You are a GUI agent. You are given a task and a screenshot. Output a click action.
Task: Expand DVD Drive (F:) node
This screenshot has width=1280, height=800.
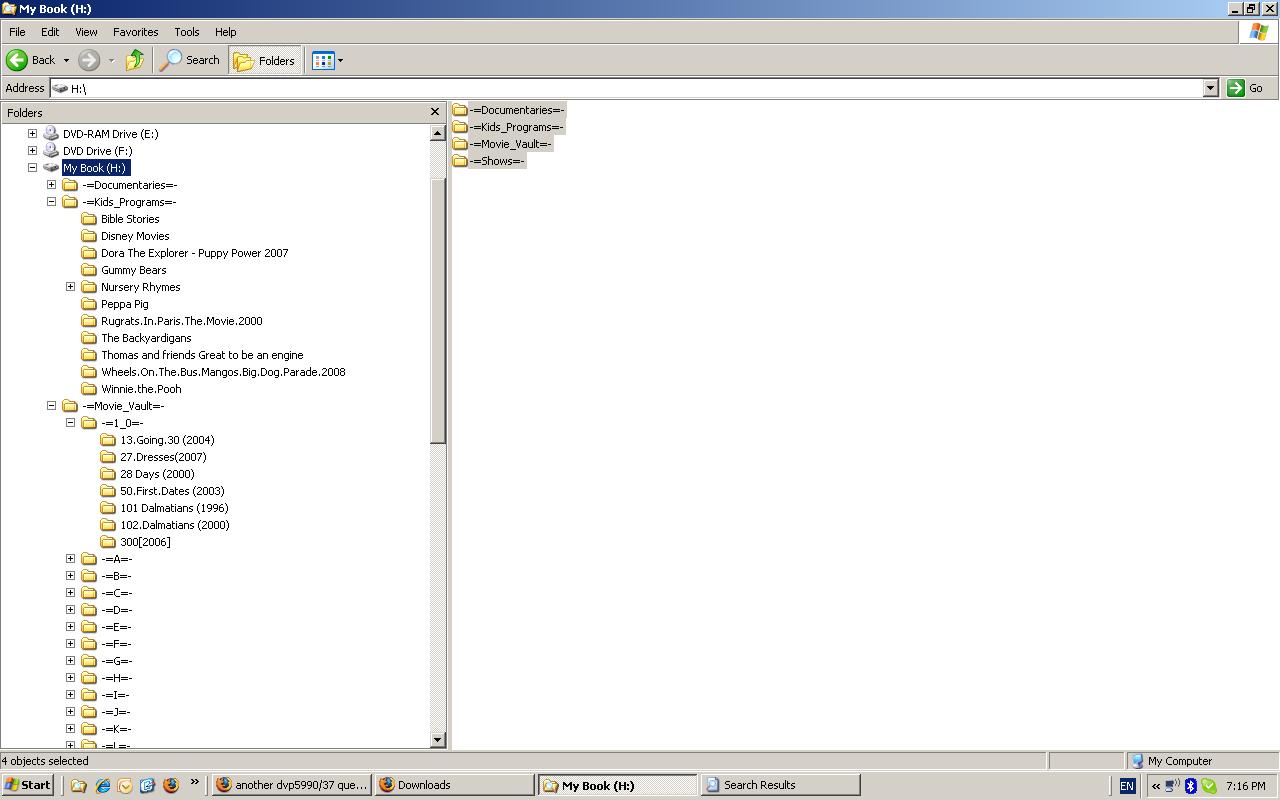coord(32,150)
